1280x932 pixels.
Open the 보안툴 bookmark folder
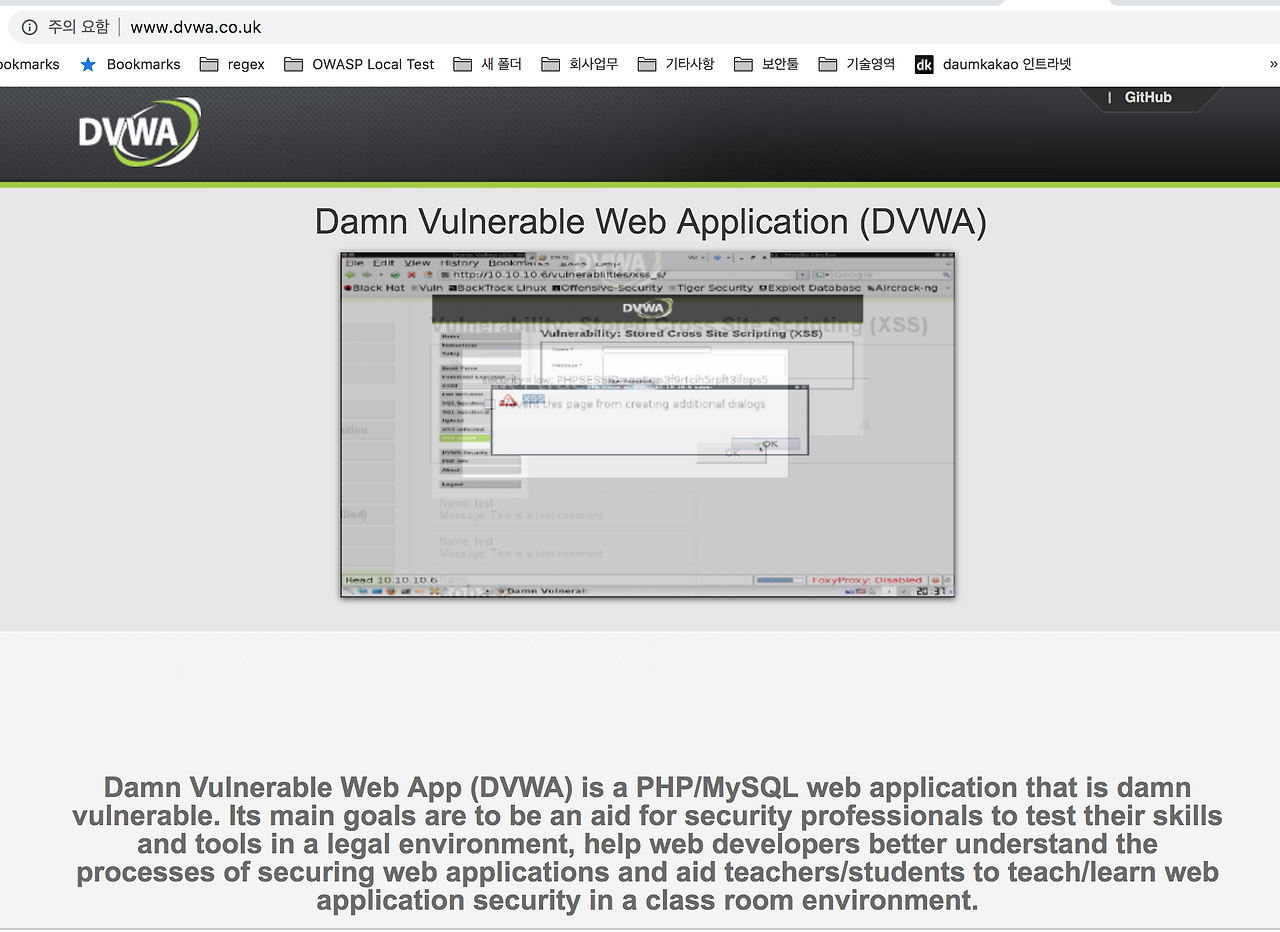coord(766,64)
